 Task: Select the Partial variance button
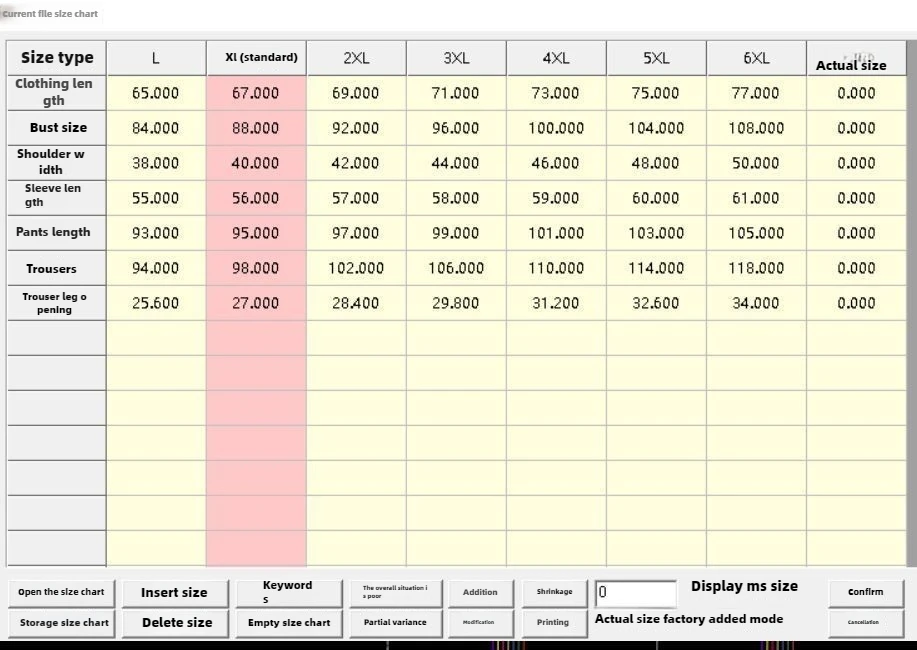click(x=395, y=622)
